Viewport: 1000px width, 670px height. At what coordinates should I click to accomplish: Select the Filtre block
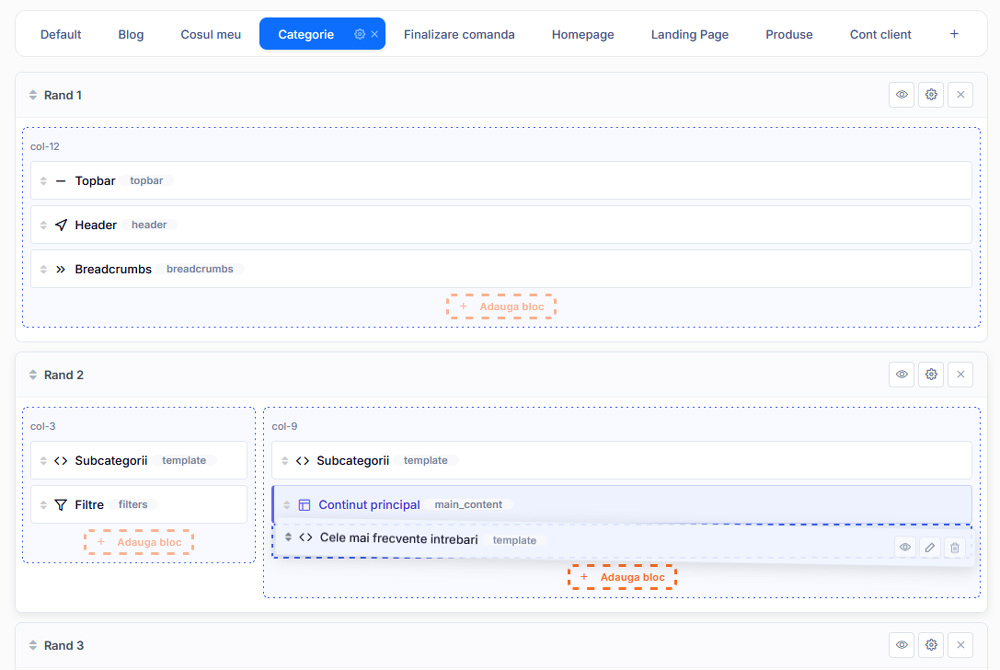coord(139,504)
